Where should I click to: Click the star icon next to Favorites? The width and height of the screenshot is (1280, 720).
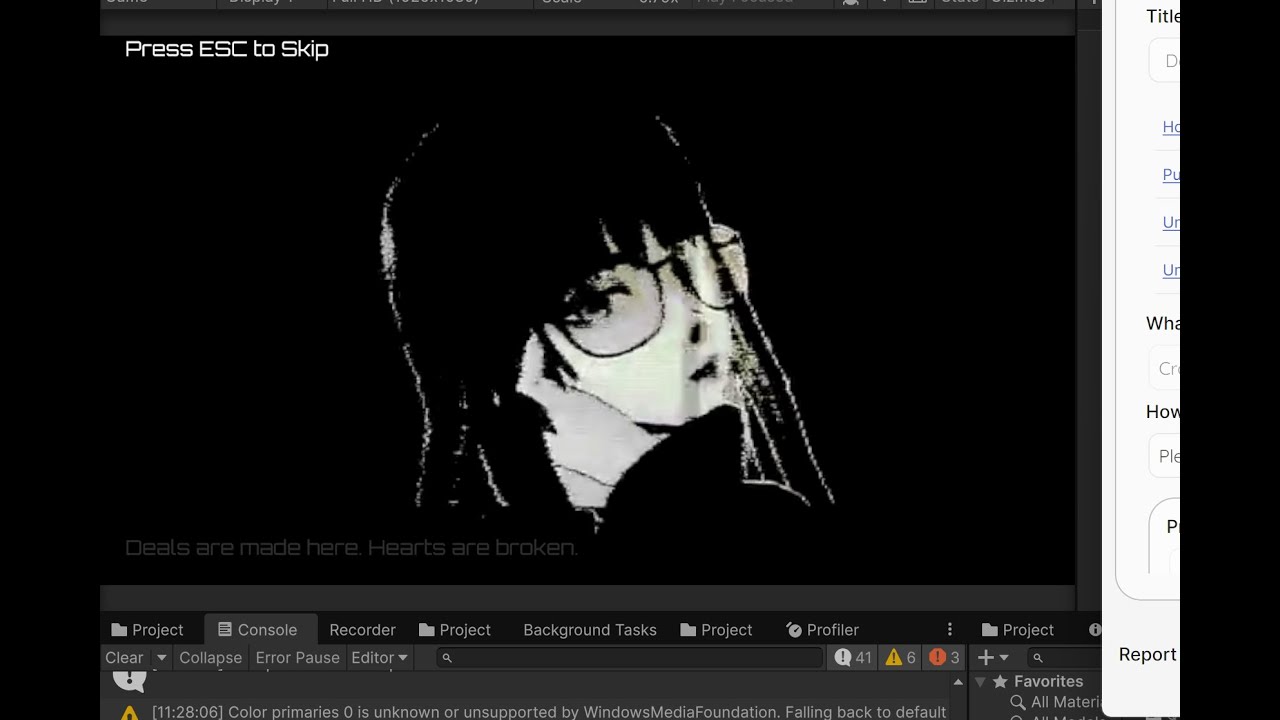pos(1000,682)
